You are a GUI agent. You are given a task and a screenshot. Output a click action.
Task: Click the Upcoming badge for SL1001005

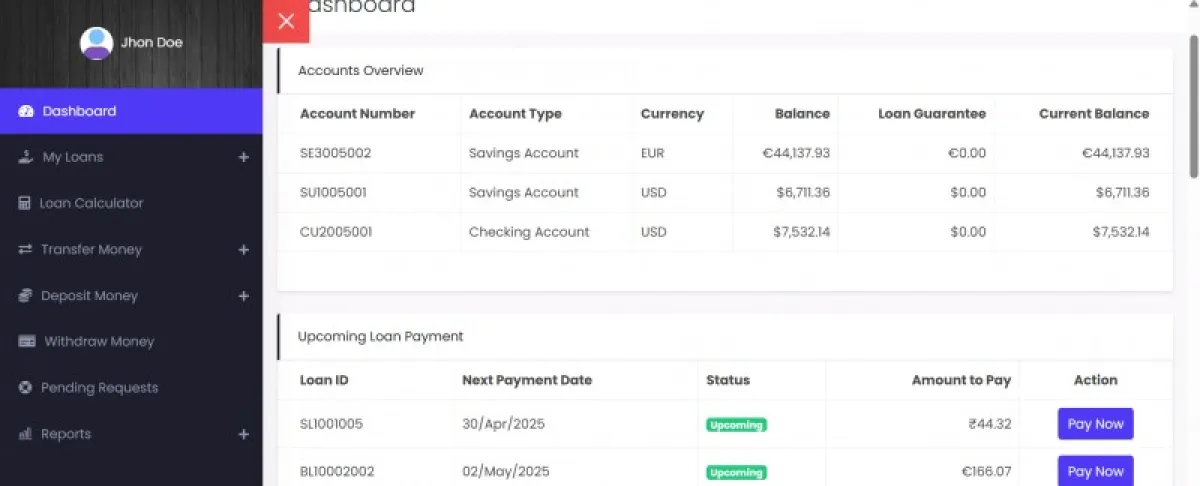click(736, 425)
